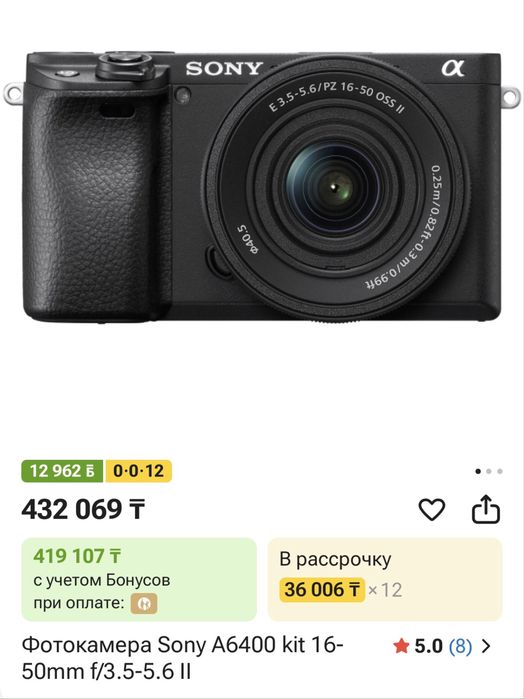Viewport: 524px width, 699px height.
Task: Click the 'с учетом Бонусов' text
Action: [102, 580]
